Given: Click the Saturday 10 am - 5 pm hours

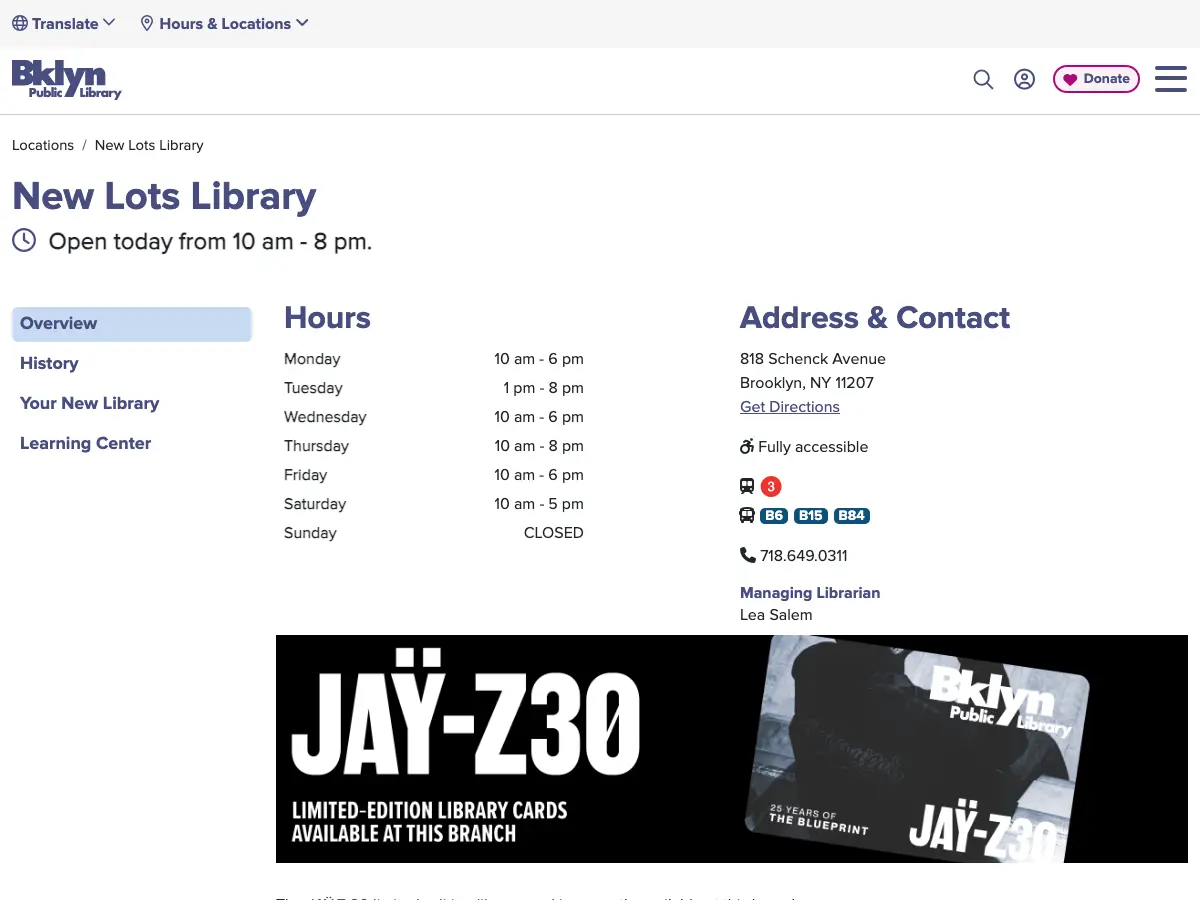Looking at the screenshot, I should 539,504.
